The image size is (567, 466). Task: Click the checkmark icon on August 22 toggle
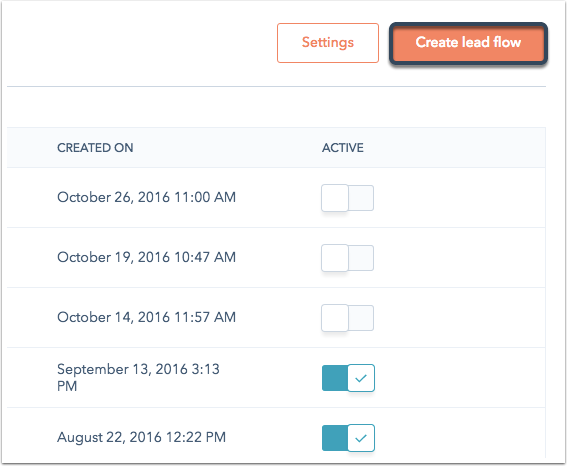[361, 438]
